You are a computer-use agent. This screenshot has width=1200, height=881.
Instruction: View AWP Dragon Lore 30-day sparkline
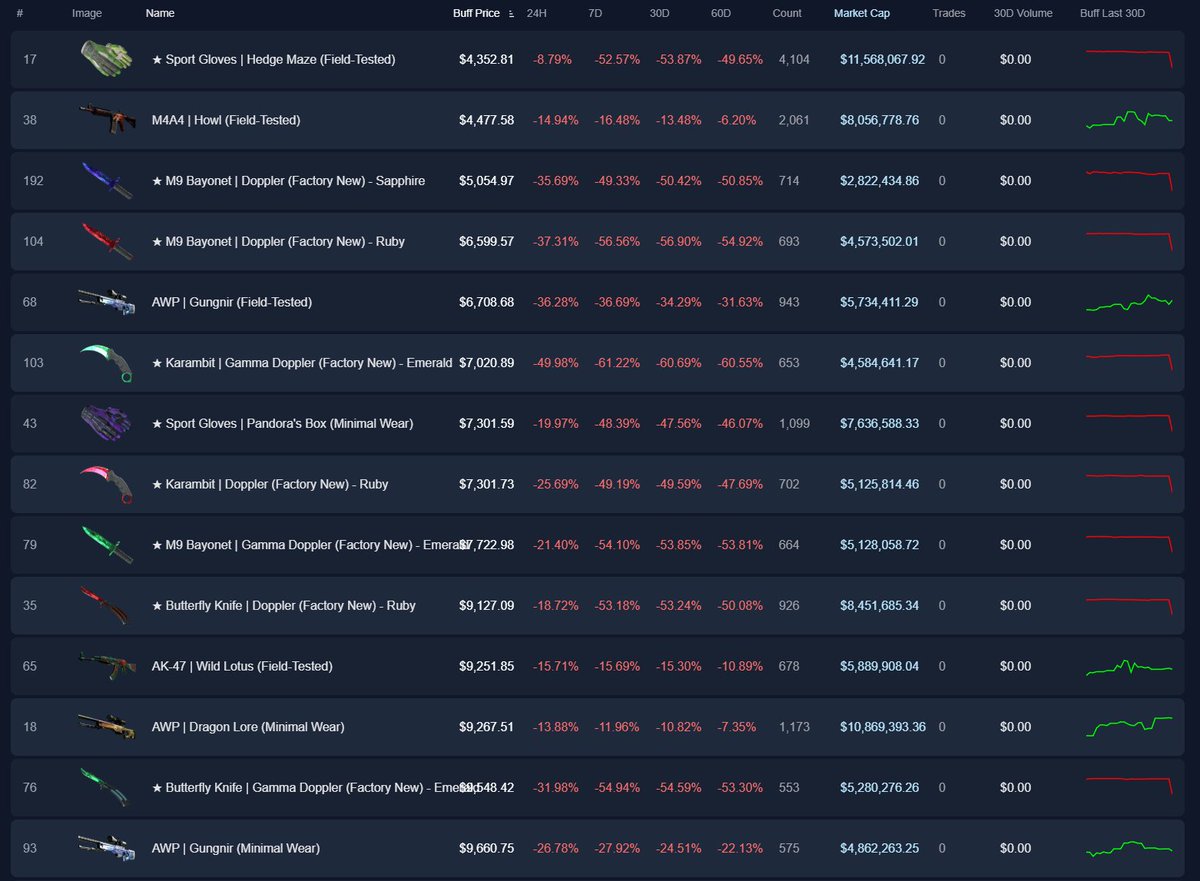coord(1130,726)
